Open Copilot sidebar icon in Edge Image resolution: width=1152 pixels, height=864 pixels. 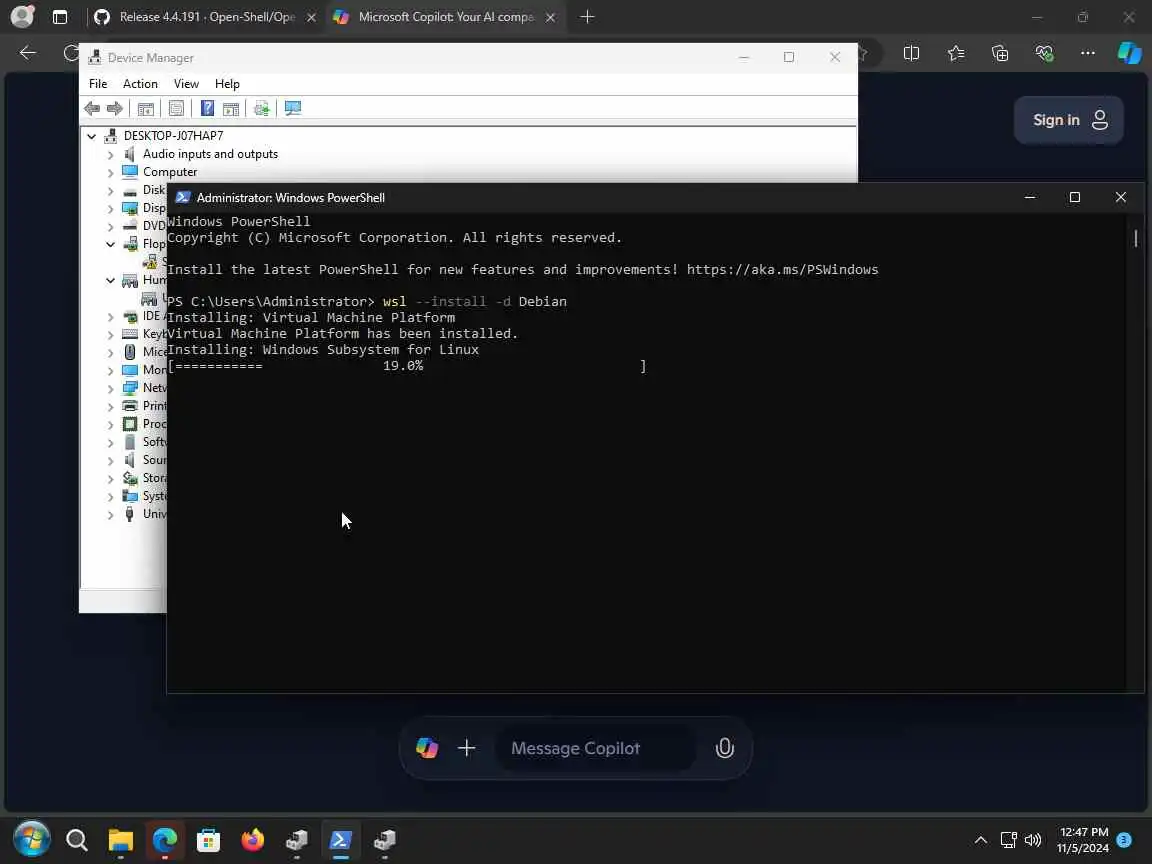click(1129, 53)
